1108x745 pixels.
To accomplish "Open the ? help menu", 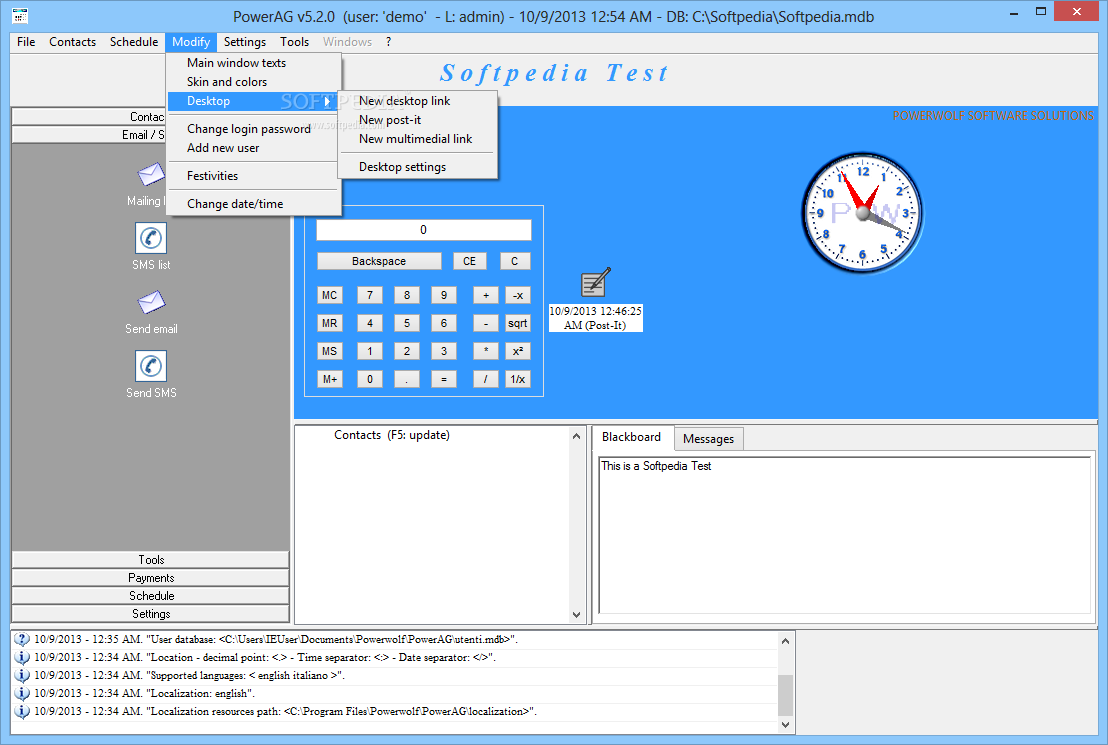I will pyautogui.click(x=388, y=42).
